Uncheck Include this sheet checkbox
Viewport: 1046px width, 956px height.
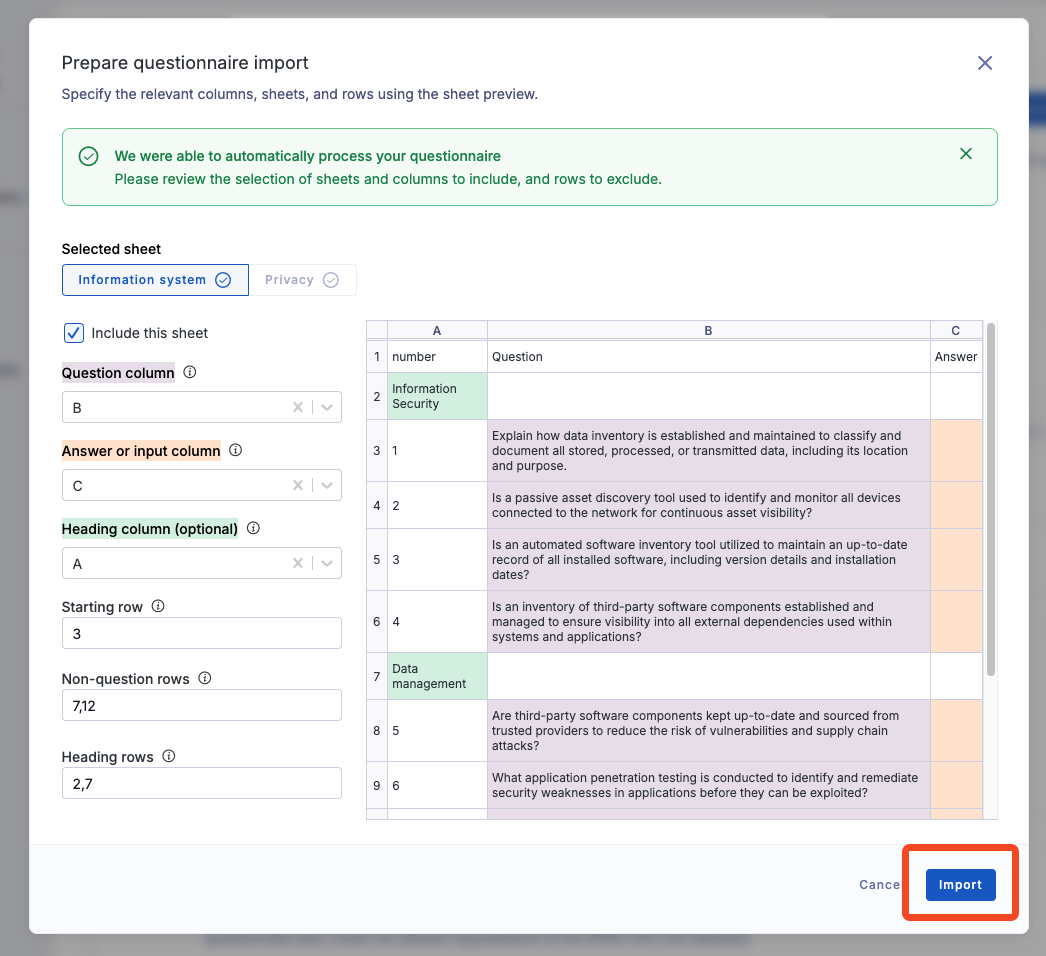pos(74,333)
